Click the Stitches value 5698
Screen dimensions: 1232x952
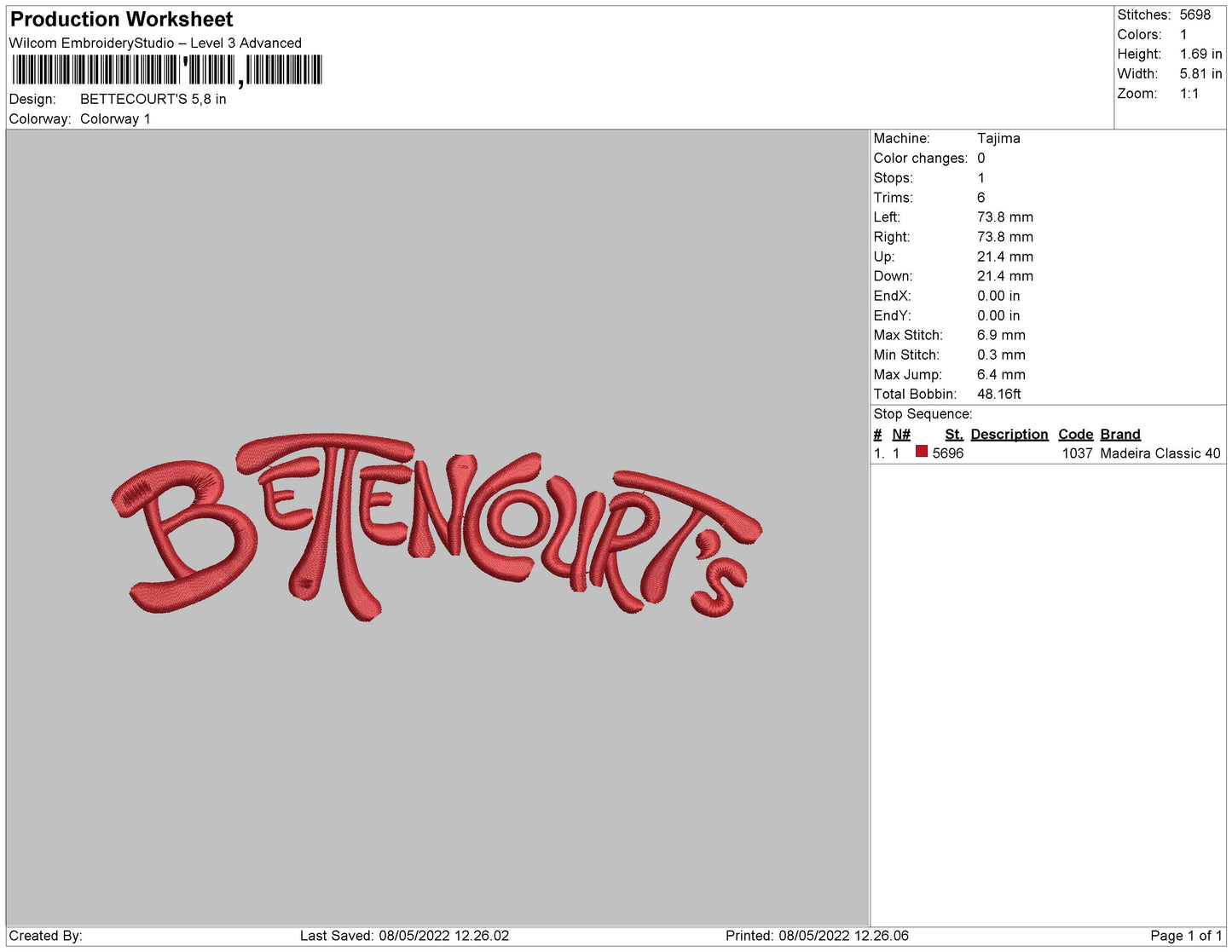pyautogui.click(x=1195, y=15)
